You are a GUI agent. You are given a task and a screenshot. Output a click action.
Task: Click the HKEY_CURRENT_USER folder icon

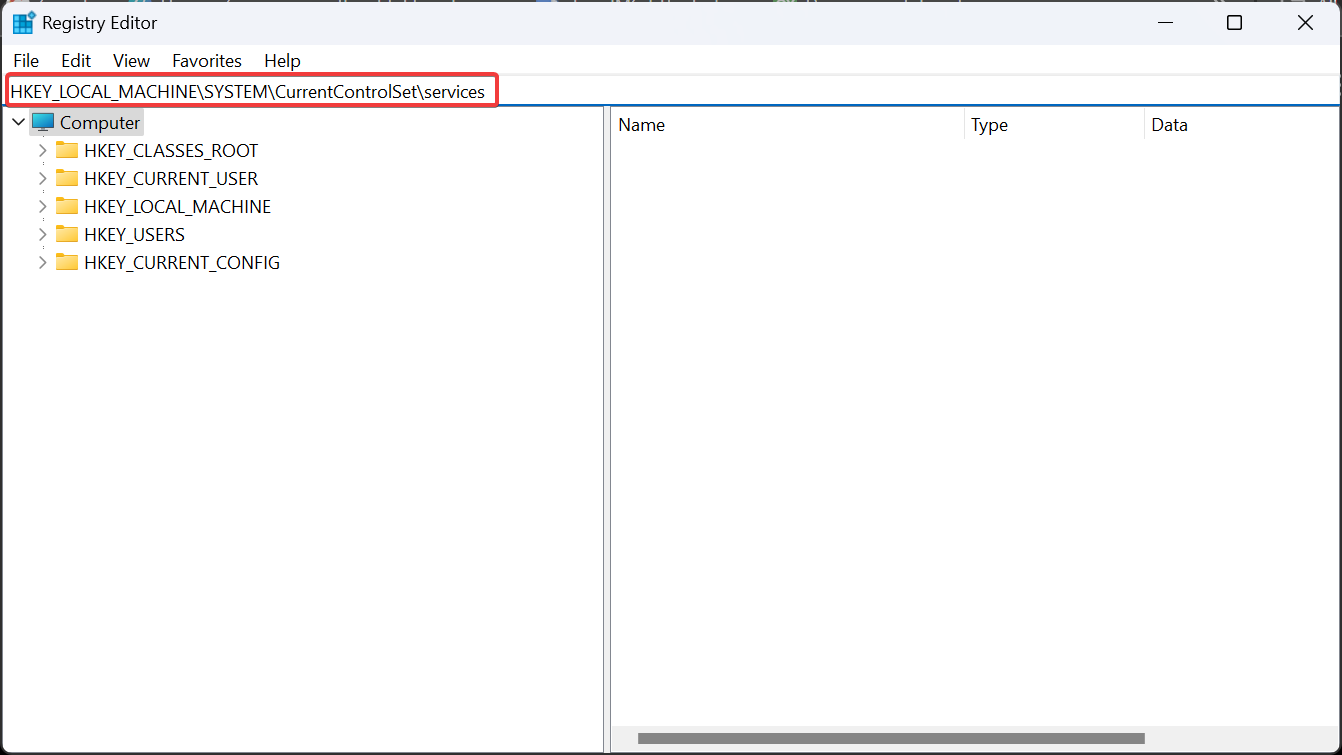(x=67, y=178)
